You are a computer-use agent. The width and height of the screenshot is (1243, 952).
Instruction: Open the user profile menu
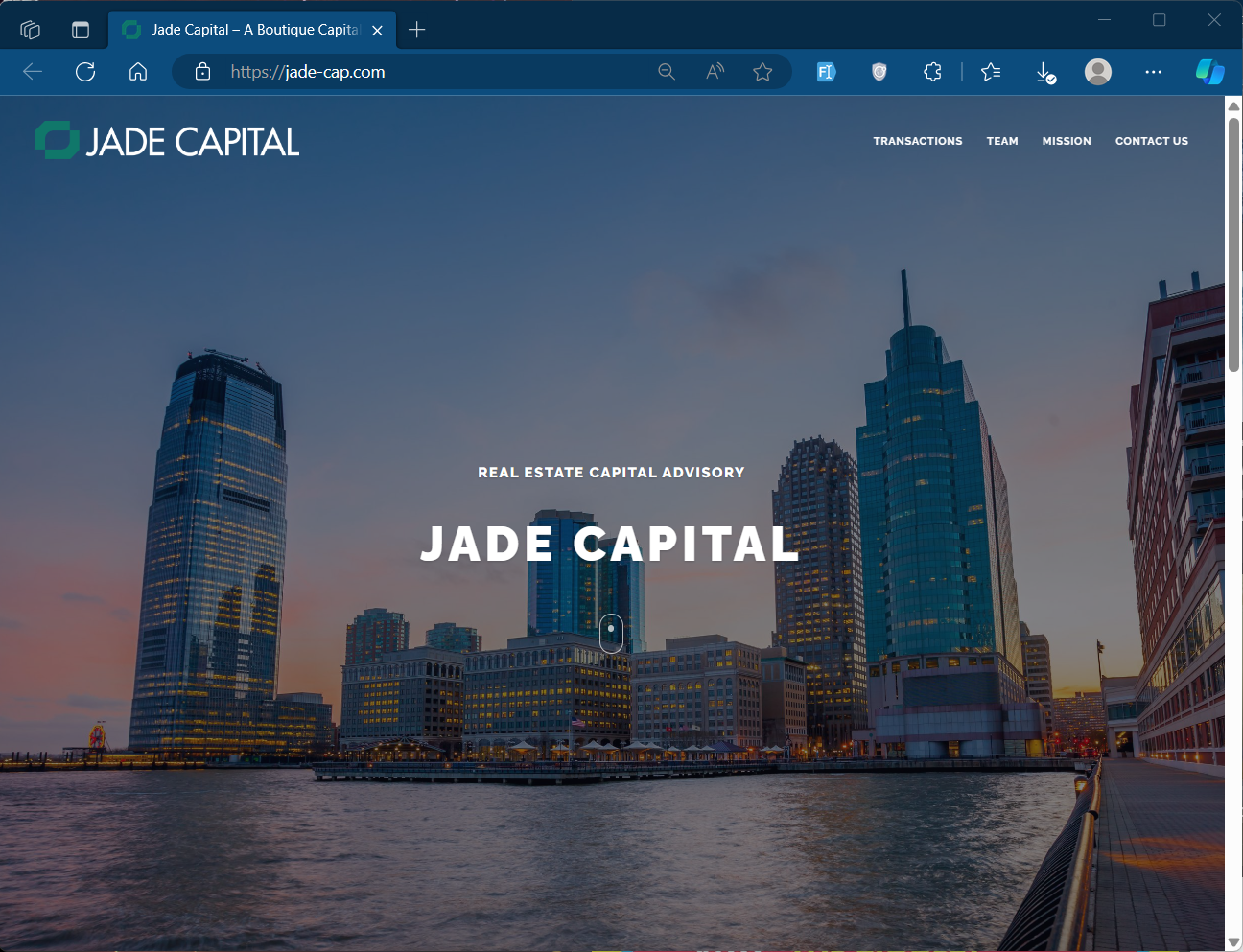click(1098, 72)
